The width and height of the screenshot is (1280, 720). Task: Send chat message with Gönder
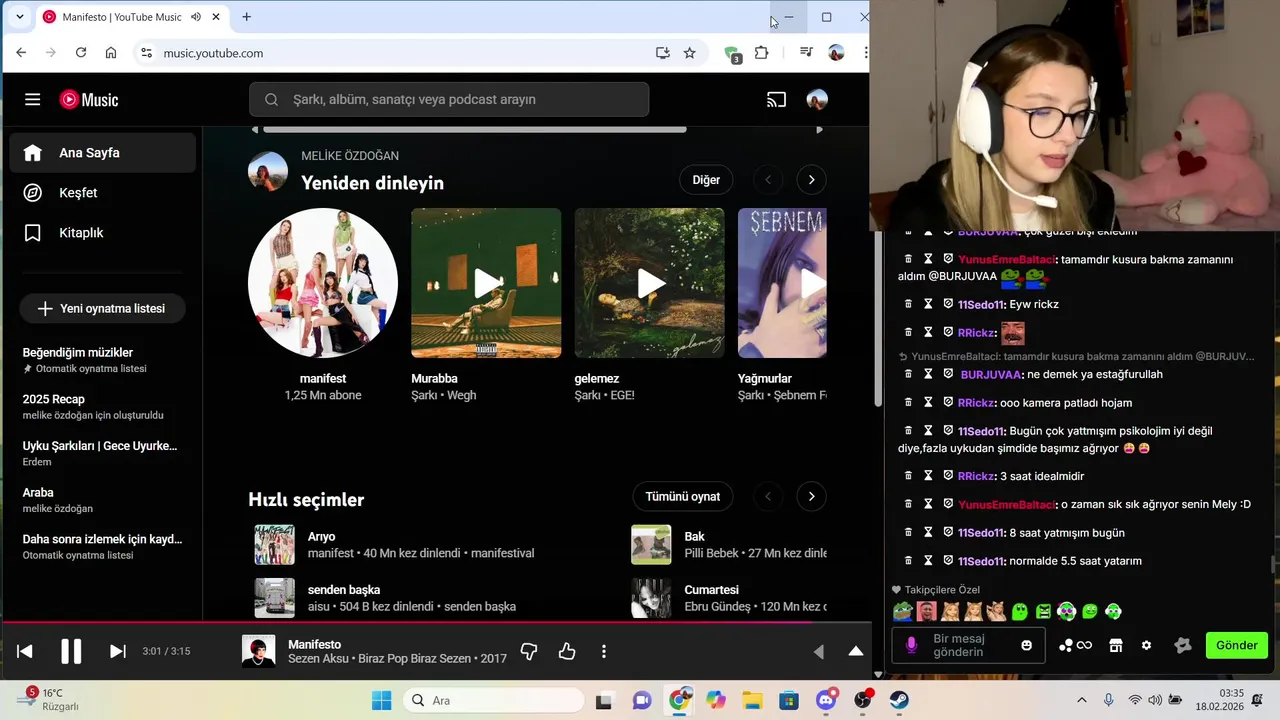pos(1237,645)
